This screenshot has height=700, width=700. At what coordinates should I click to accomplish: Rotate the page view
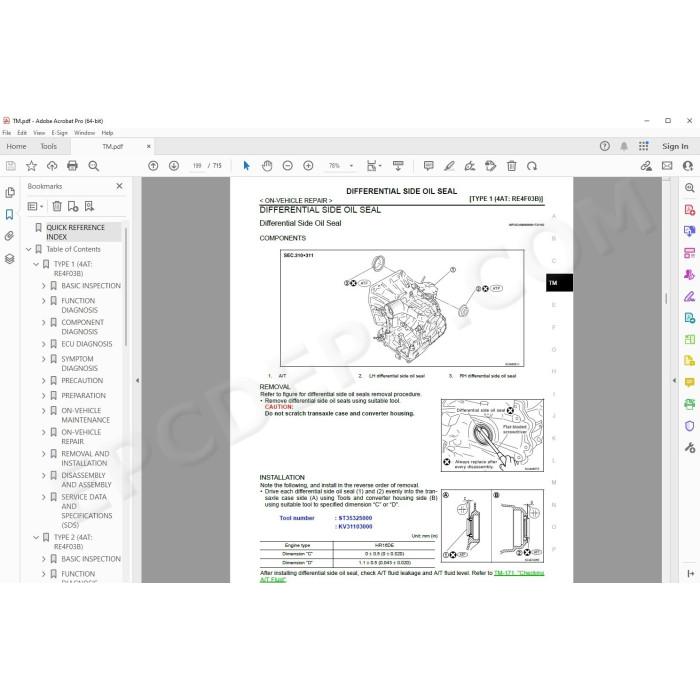point(532,166)
